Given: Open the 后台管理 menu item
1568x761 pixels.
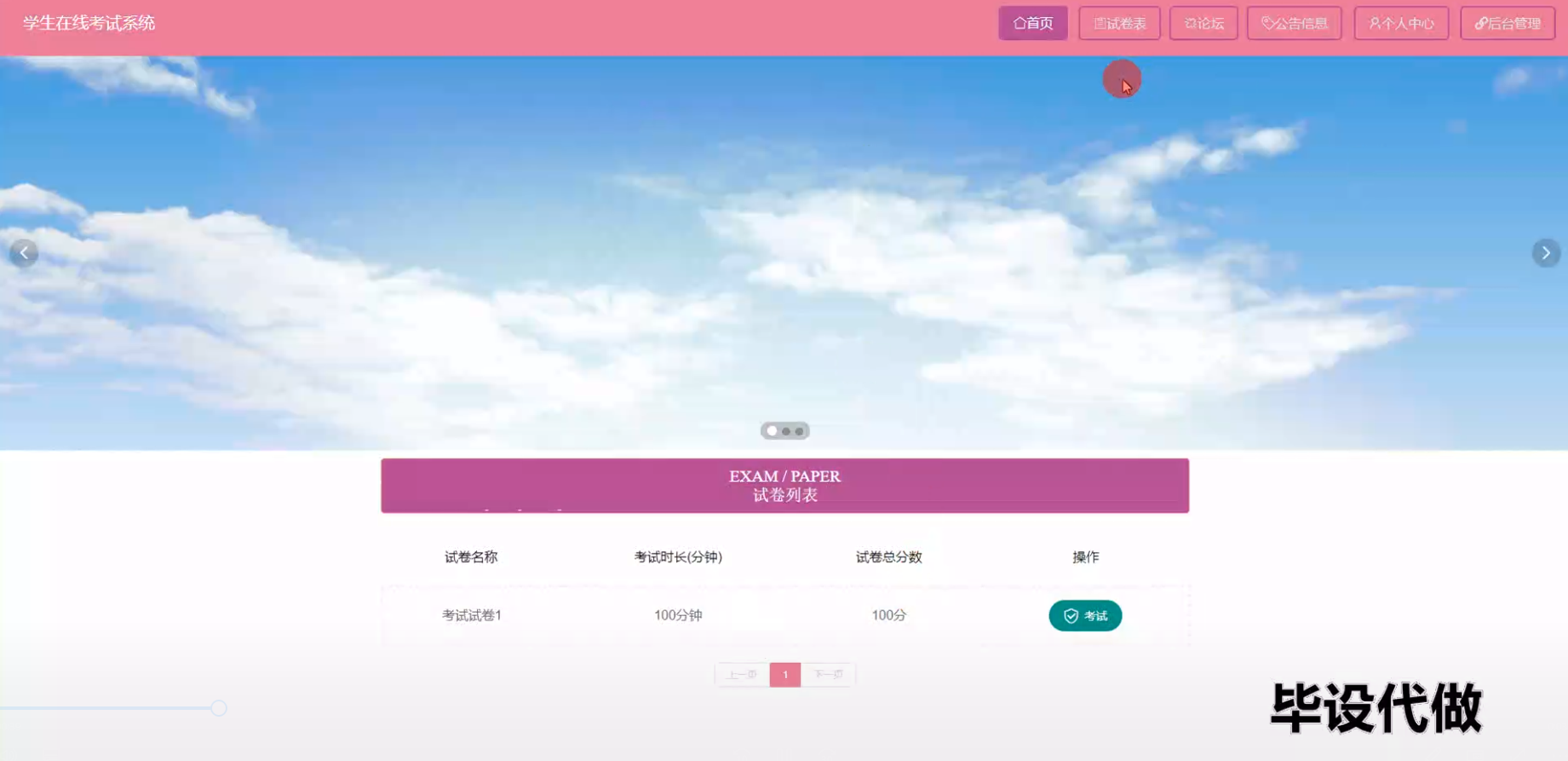Looking at the screenshot, I should [x=1508, y=23].
